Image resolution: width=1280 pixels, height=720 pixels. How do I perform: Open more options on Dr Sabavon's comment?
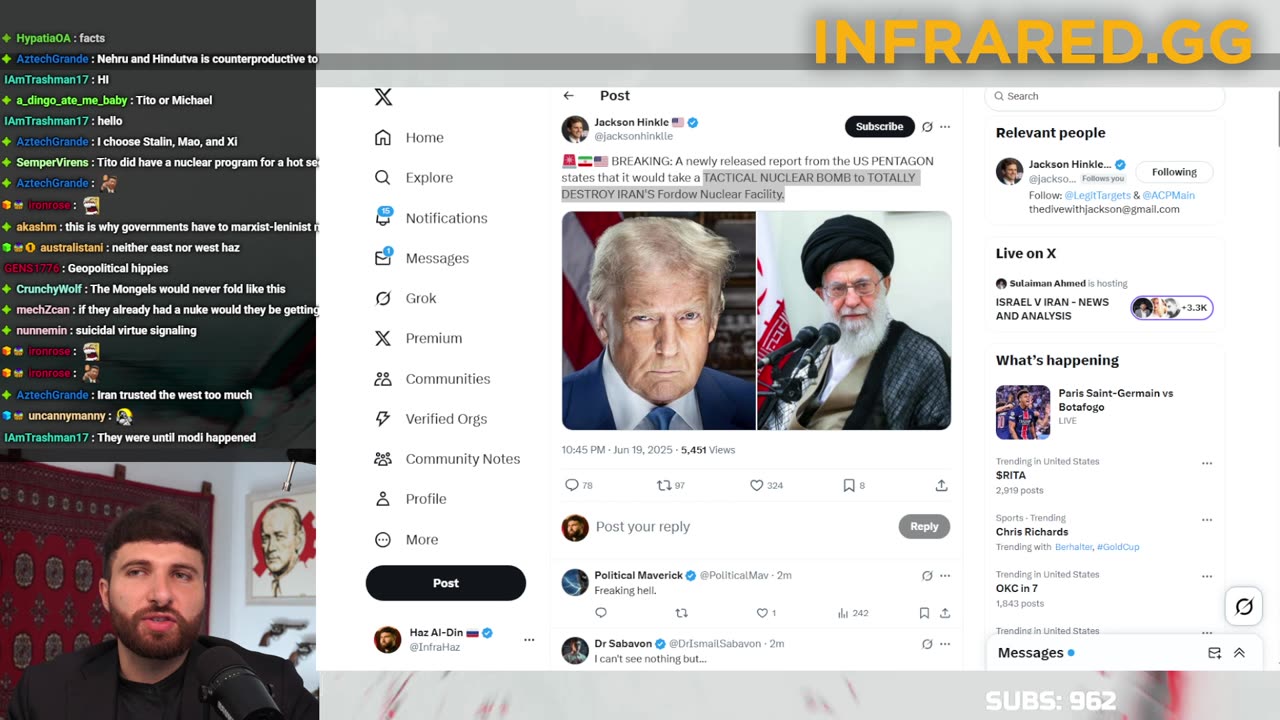945,644
